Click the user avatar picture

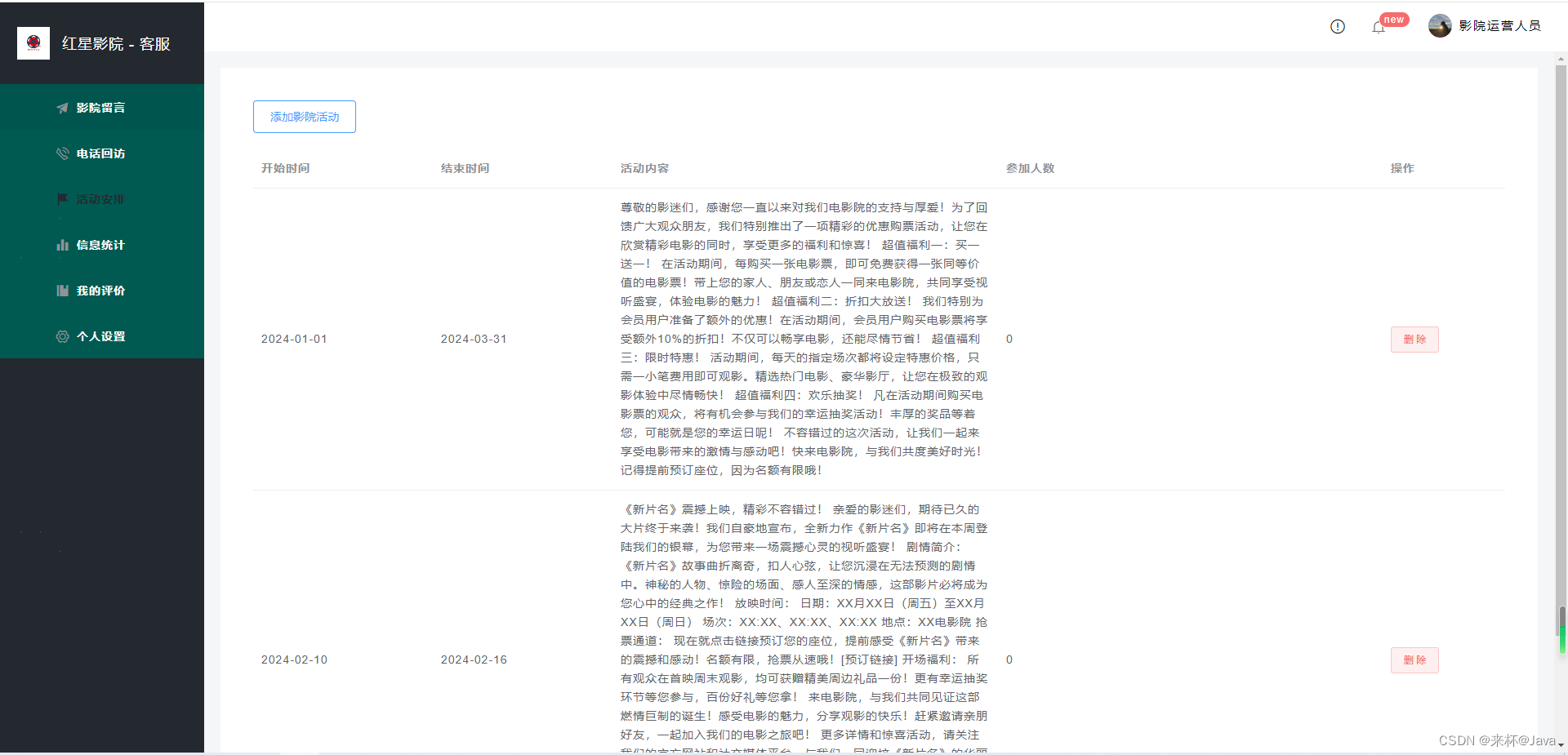(x=1440, y=26)
